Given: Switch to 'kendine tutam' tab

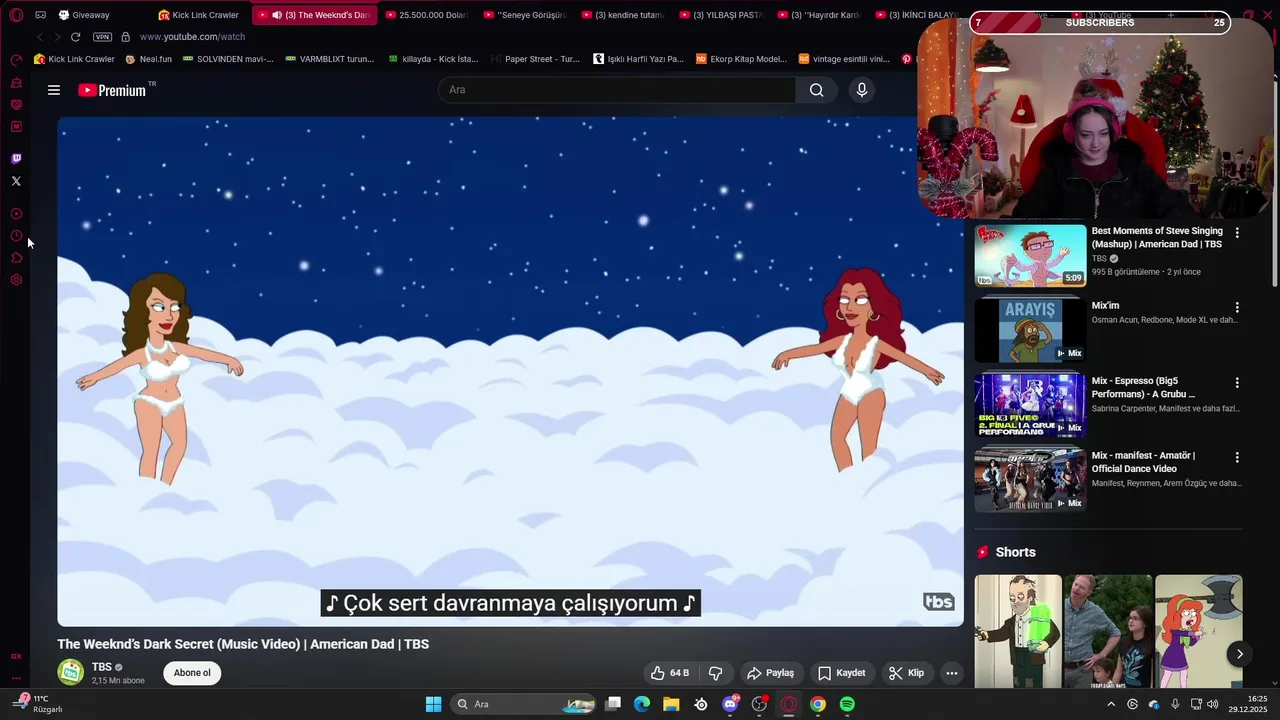Looking at the screenshot, I should [x=622, y=15].
